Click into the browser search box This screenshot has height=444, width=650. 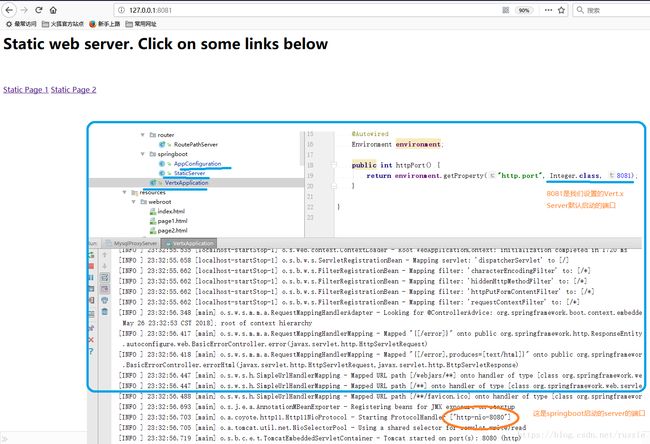[611, 10]
